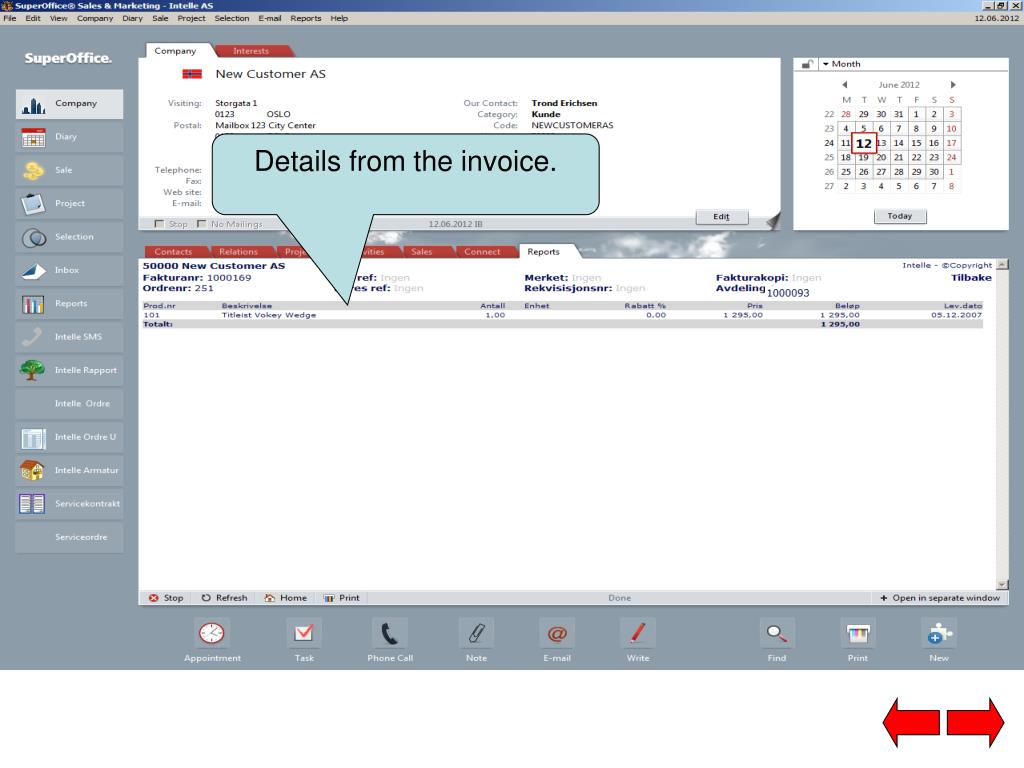Expand the Month view dropdown

click(x=841, y=64)
